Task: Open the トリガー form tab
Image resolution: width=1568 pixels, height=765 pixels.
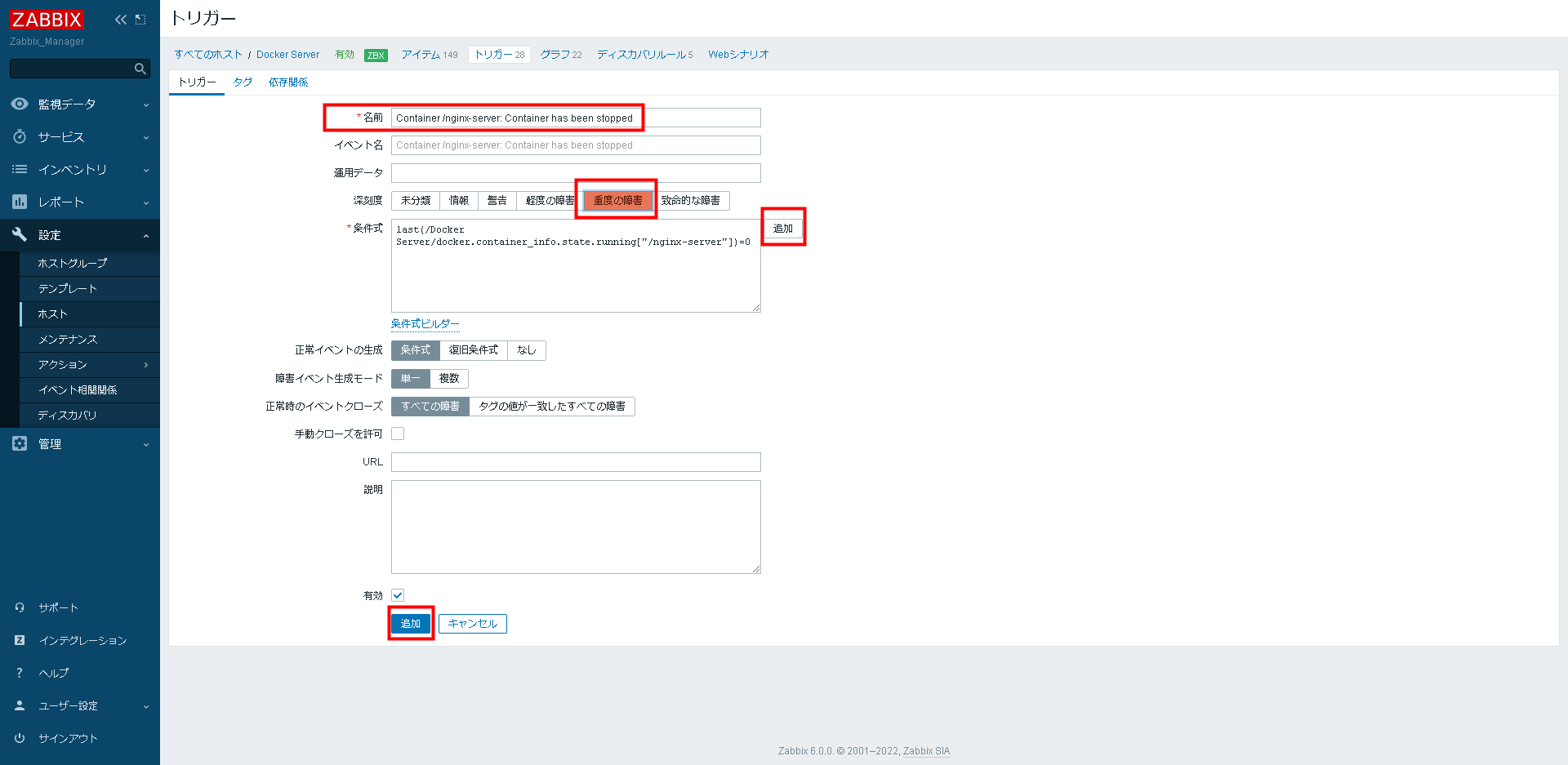Action: [197, 82]
